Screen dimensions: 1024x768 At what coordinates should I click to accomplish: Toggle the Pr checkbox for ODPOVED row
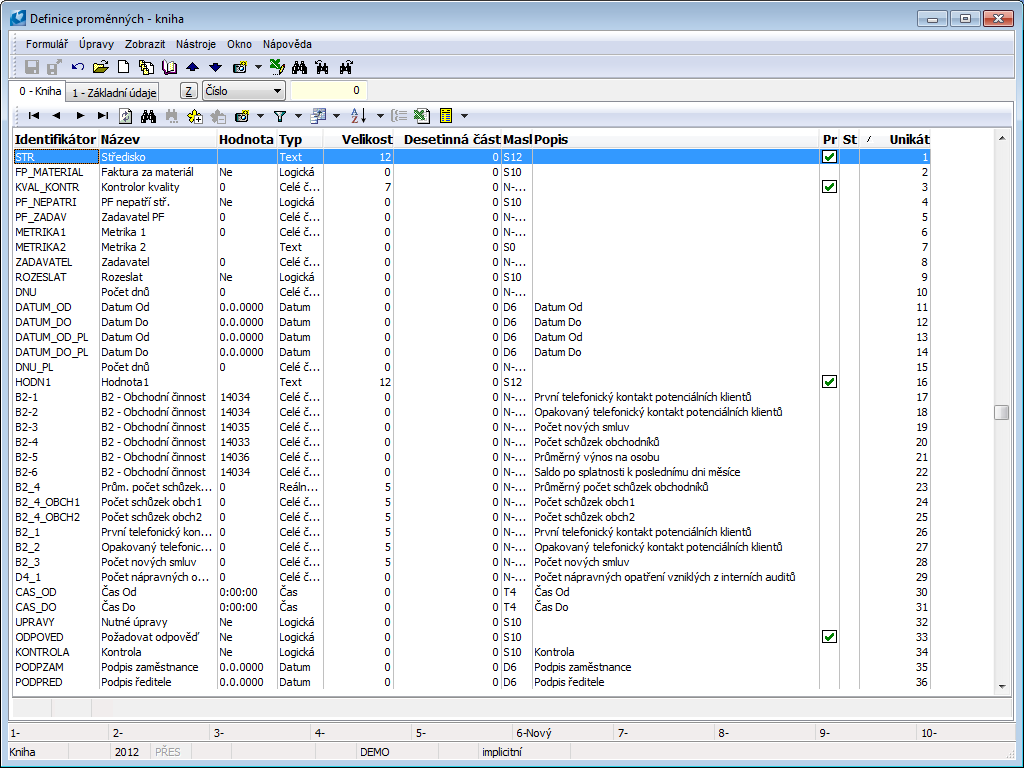point(829,637)
